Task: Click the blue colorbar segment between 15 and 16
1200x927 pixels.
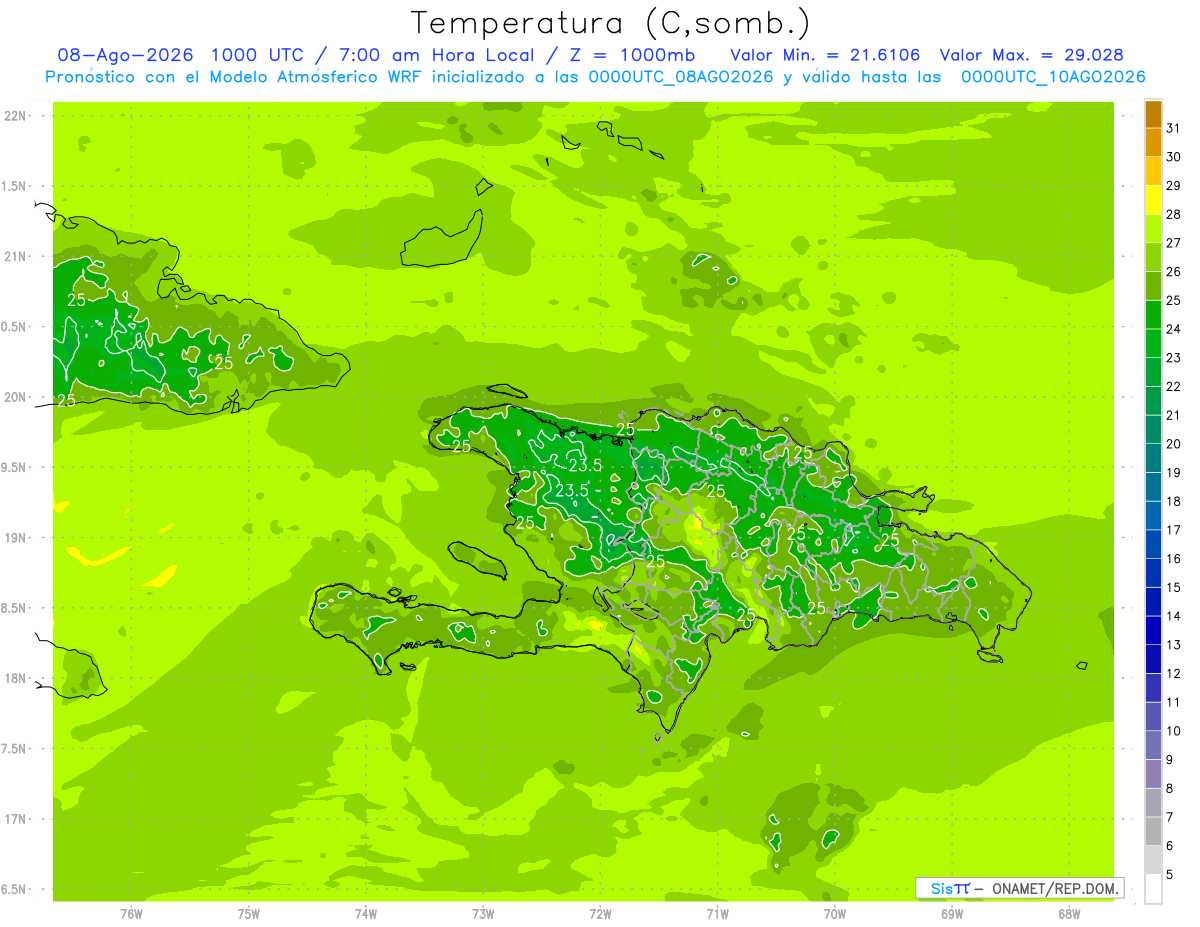Action: (1153, 573)
